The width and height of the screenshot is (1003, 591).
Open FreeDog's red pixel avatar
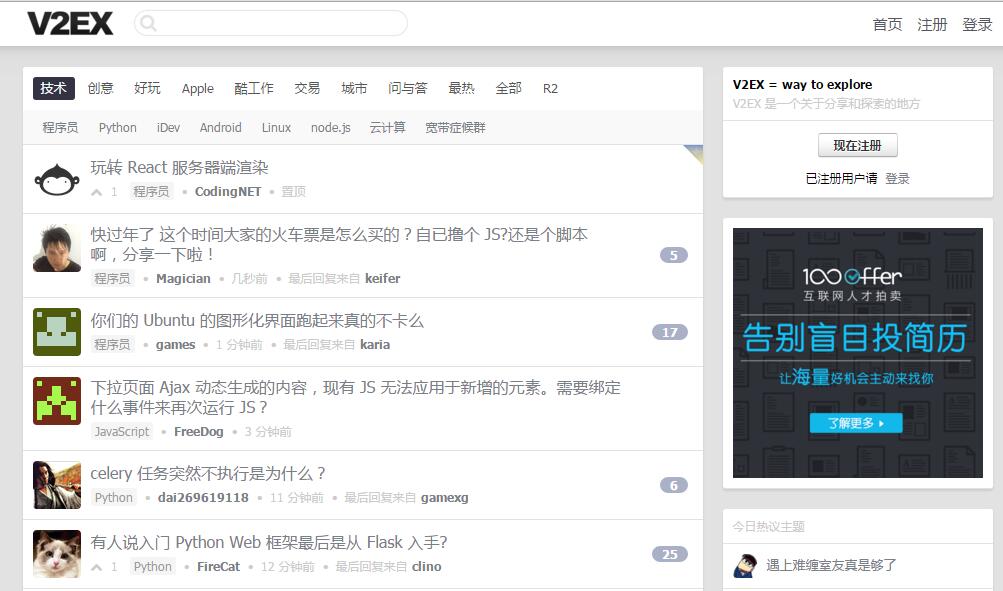click(x=57, y=401)
